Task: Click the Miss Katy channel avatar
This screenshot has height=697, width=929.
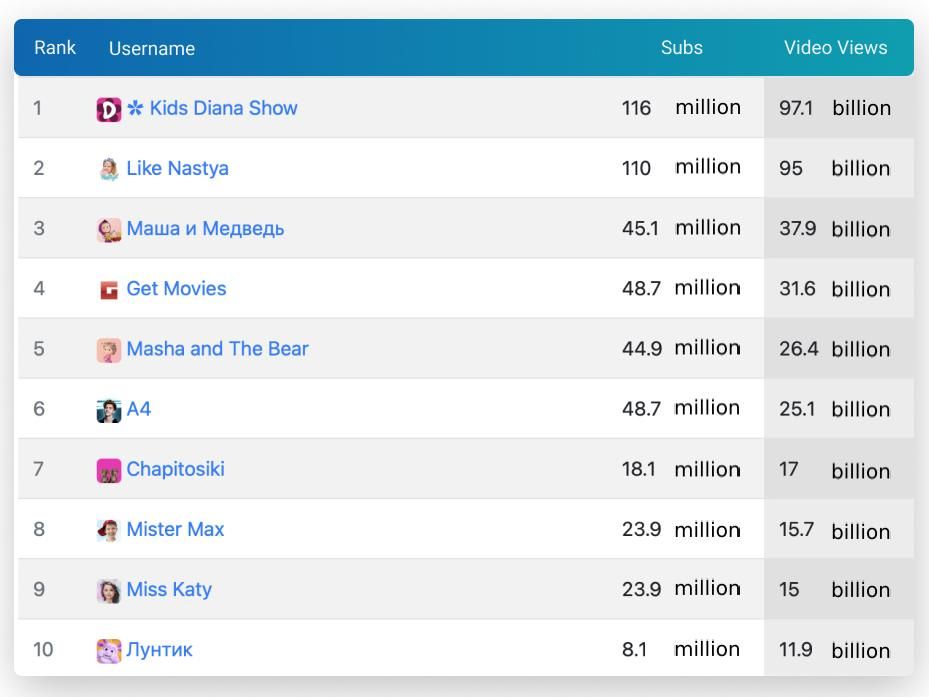Action: 109,590
